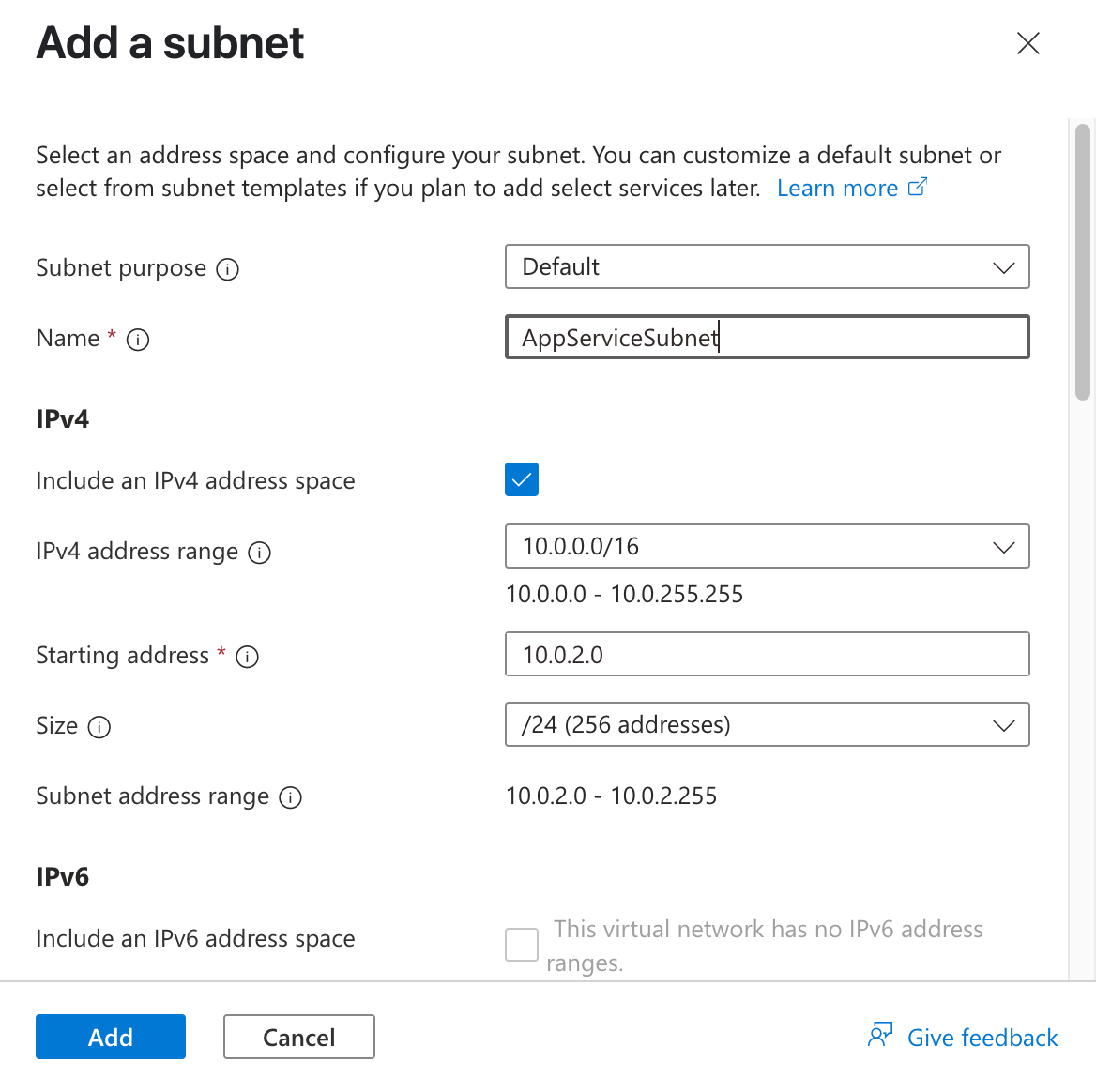This screenshot has height=1092, width=1096.
Task: Click info icon next to IPv4 address range
Action: (x=259, y=553)
